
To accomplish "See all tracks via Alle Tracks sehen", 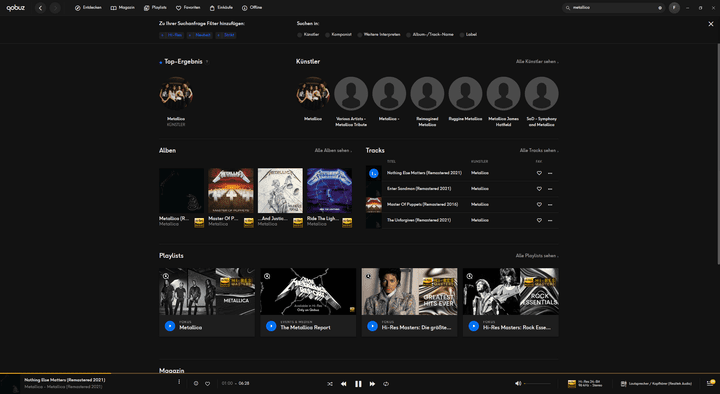I will [539, 151].
